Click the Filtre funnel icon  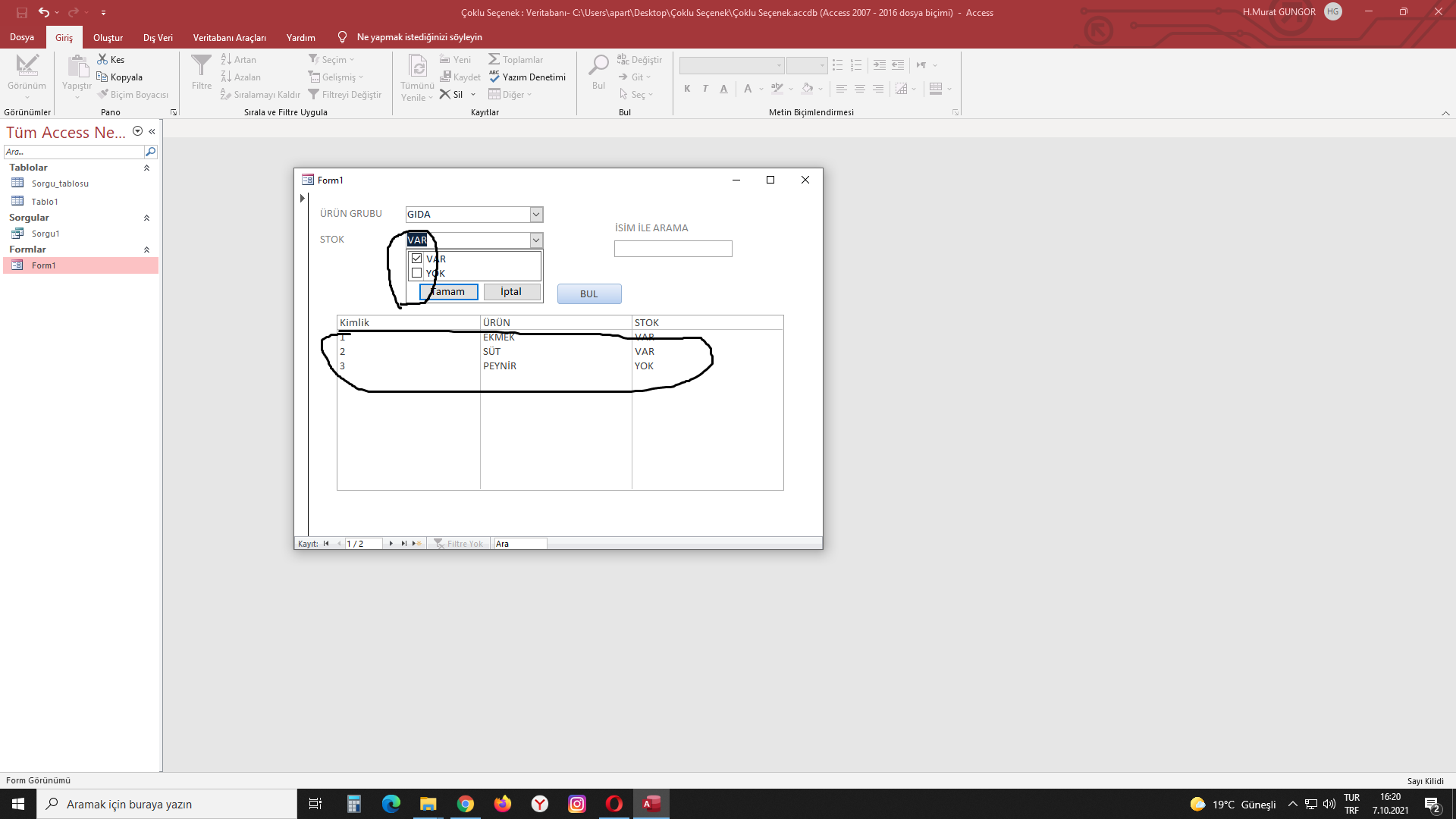pos(202,66)
